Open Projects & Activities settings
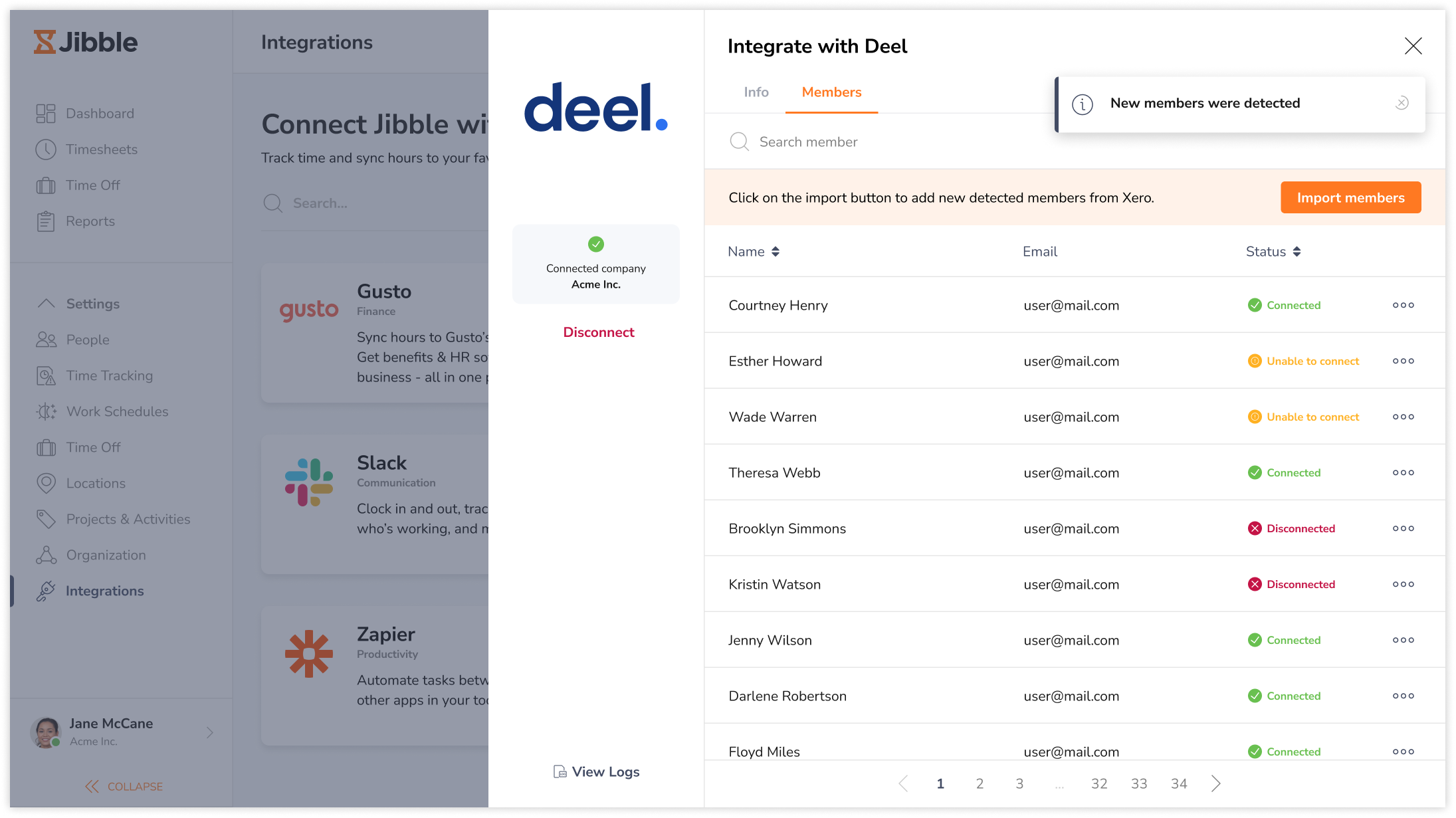 coord(113,519)
